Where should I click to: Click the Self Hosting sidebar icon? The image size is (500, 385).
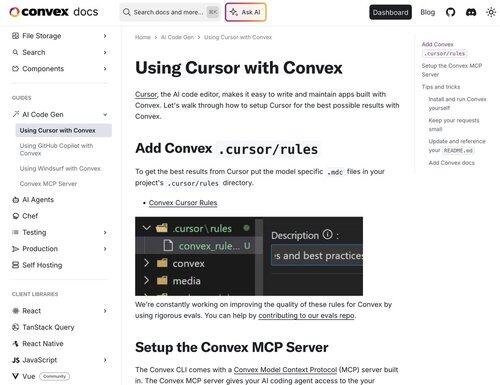click(15, 265)
